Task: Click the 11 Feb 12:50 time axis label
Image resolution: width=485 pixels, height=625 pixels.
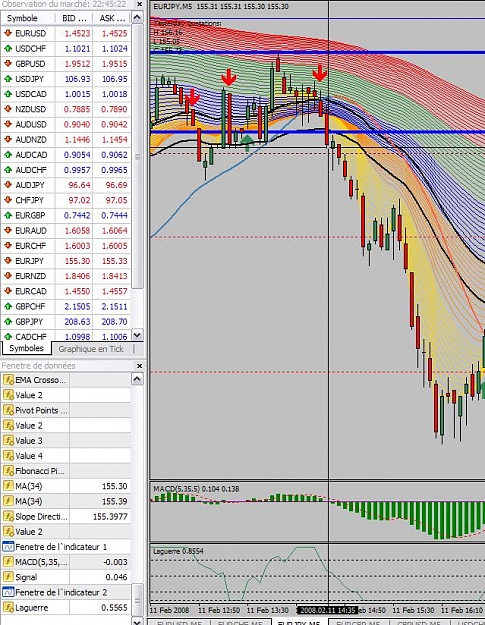Action: 219,610
